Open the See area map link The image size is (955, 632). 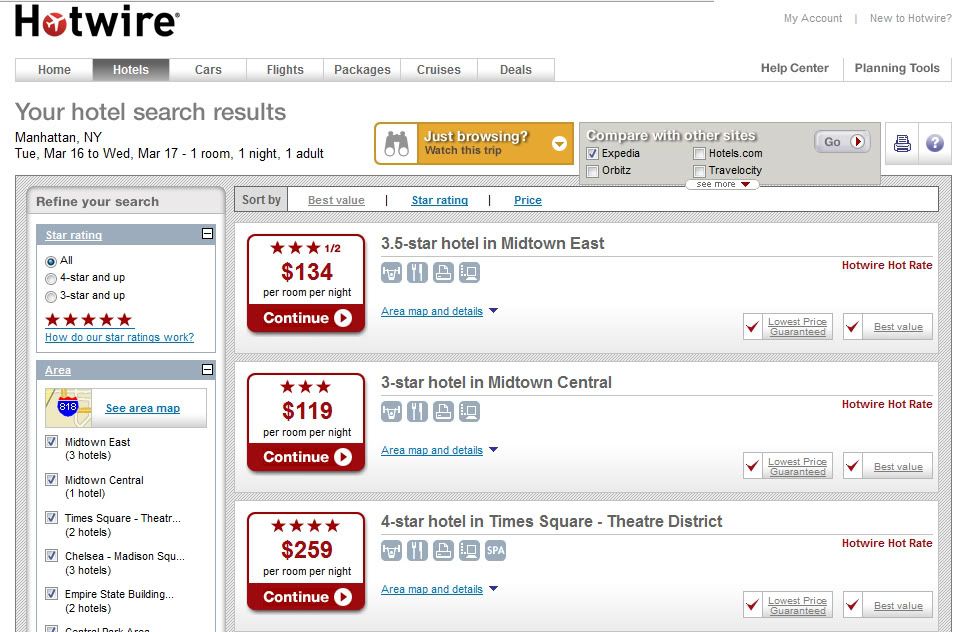[x=143, y=408]
